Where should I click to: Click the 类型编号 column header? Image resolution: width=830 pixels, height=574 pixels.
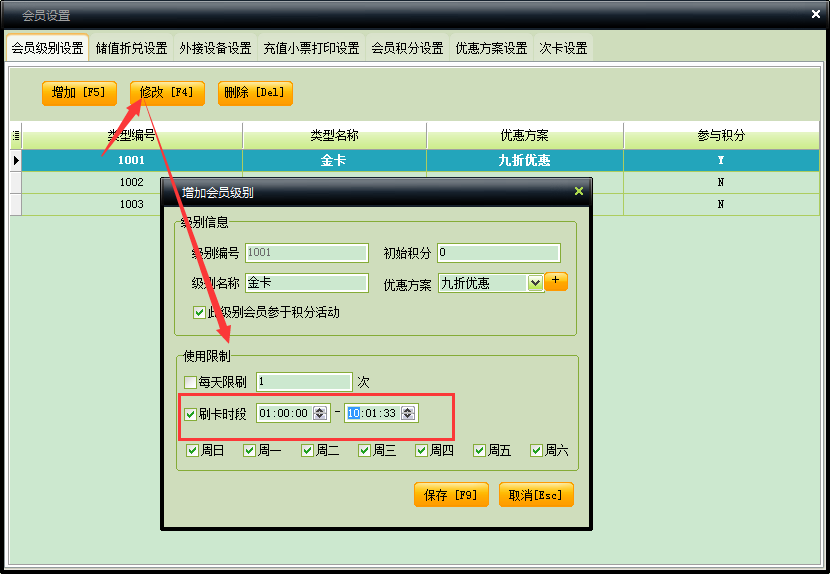coord(132,136)
